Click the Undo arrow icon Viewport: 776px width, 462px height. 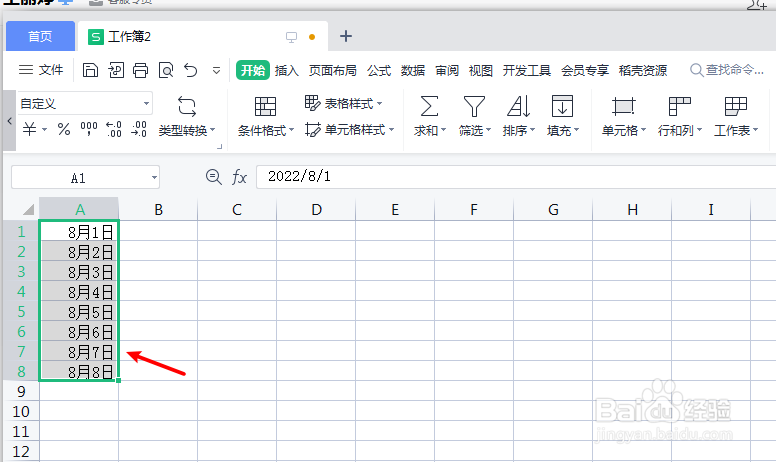pos(191,70)
